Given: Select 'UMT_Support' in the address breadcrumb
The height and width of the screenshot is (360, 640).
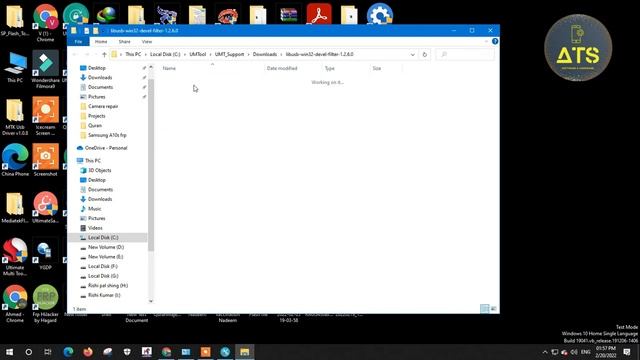Looking at the screenshot, I should [229, 54].
